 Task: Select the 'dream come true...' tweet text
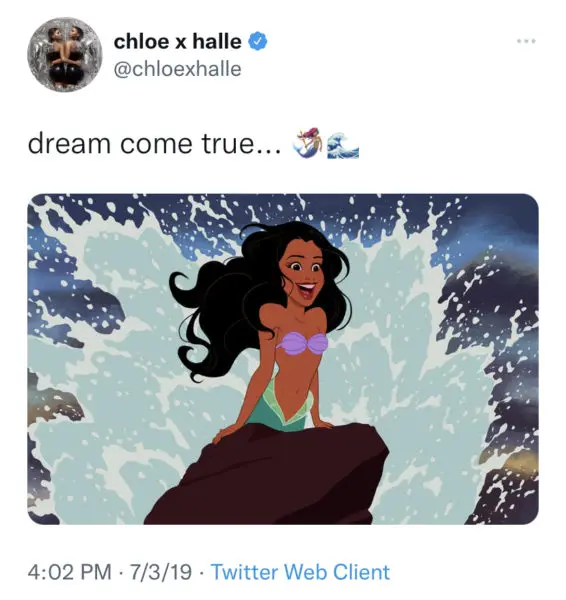(x=154, y=143)
